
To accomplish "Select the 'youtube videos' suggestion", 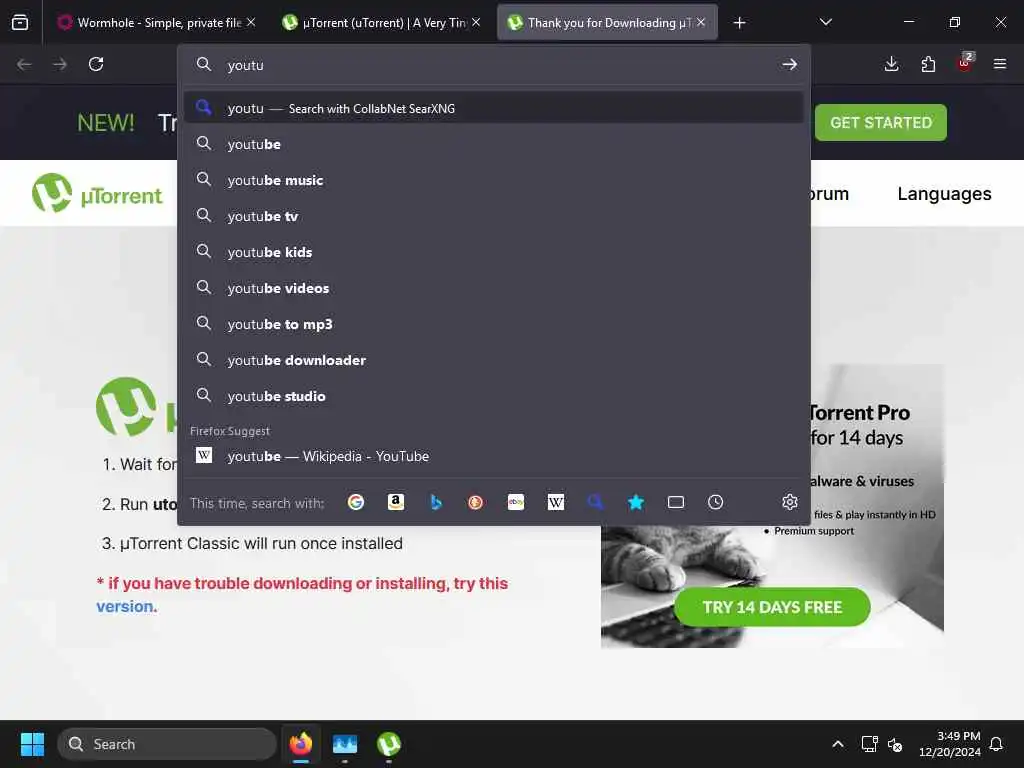I will (494, 288).
